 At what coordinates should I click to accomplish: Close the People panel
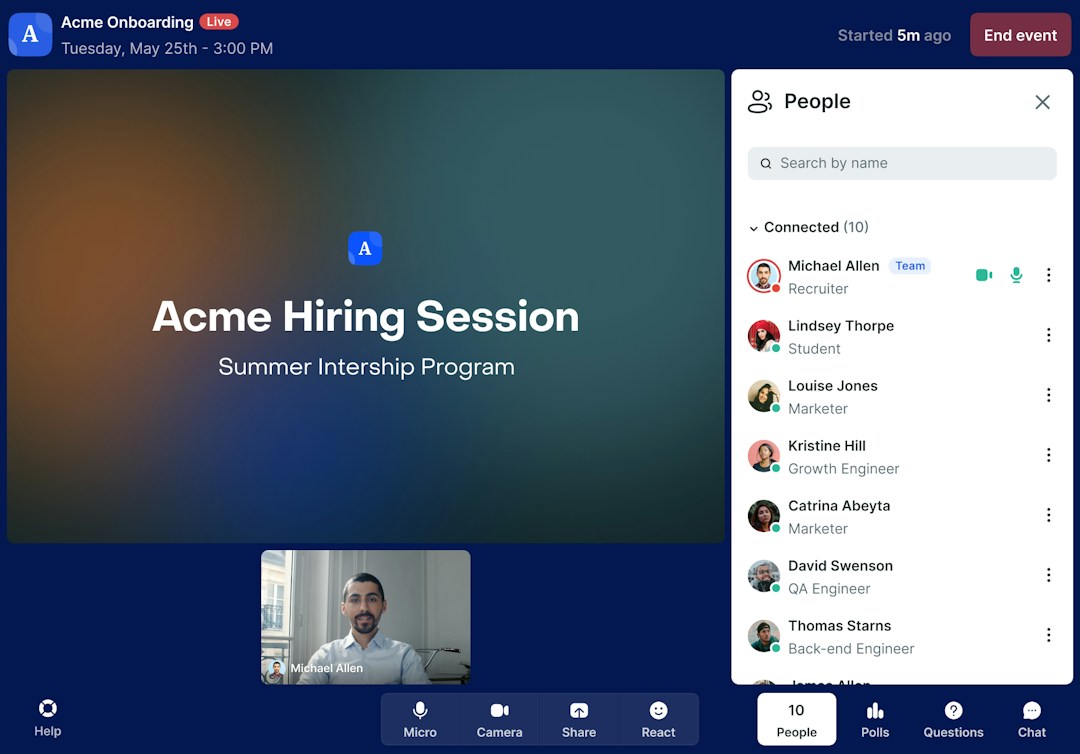tap(1042, 102)
